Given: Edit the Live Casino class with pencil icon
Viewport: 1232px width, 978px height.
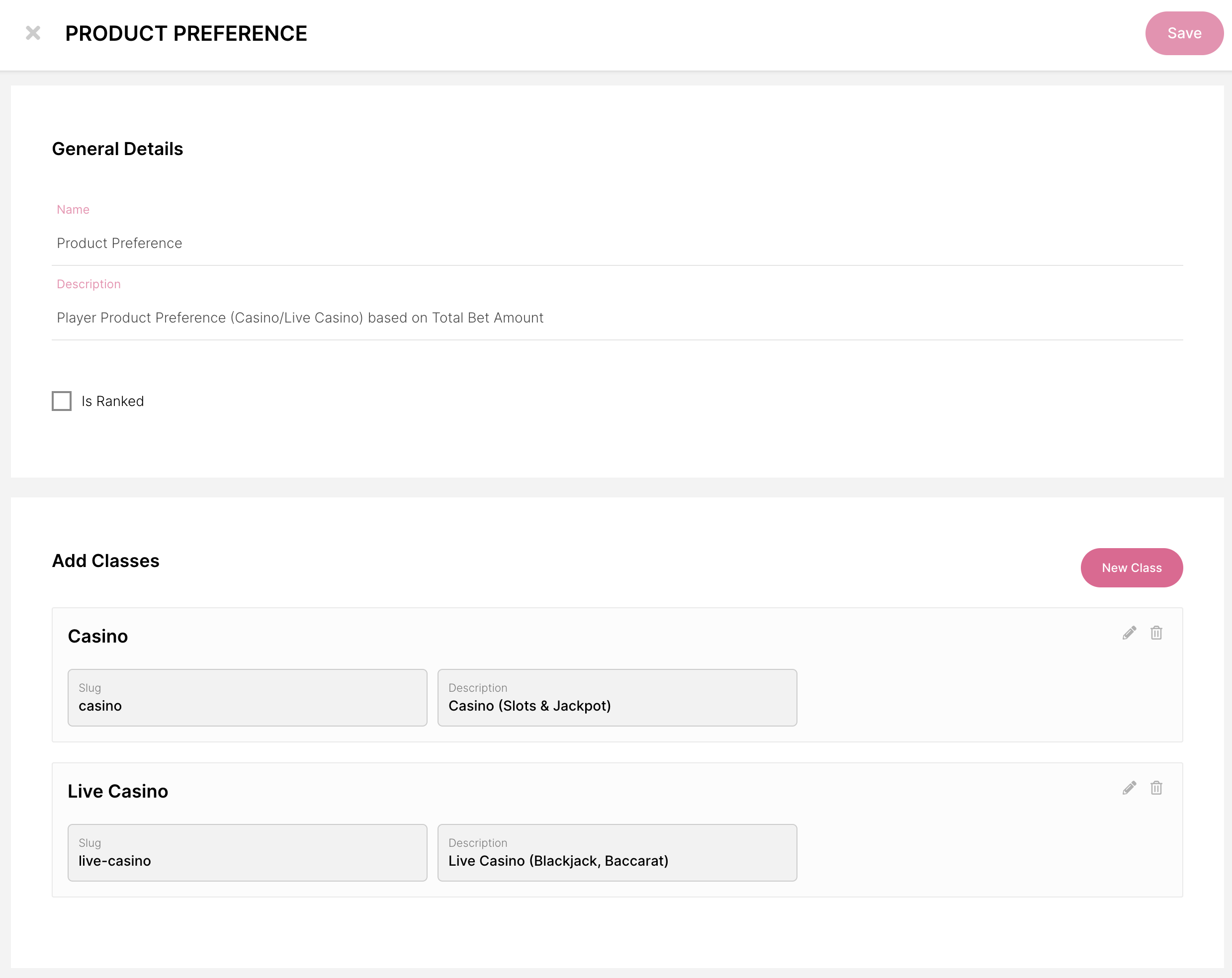Looking at the screenshot, I should 1129,788.
